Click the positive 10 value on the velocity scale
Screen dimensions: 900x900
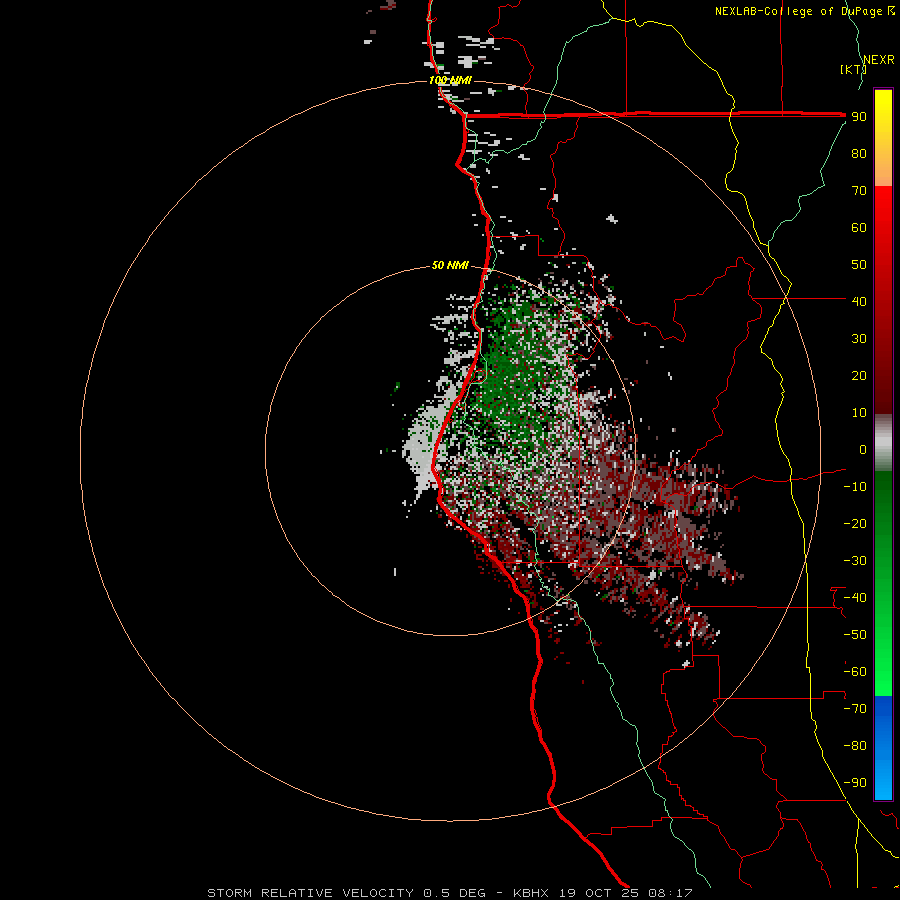[859, 413]
